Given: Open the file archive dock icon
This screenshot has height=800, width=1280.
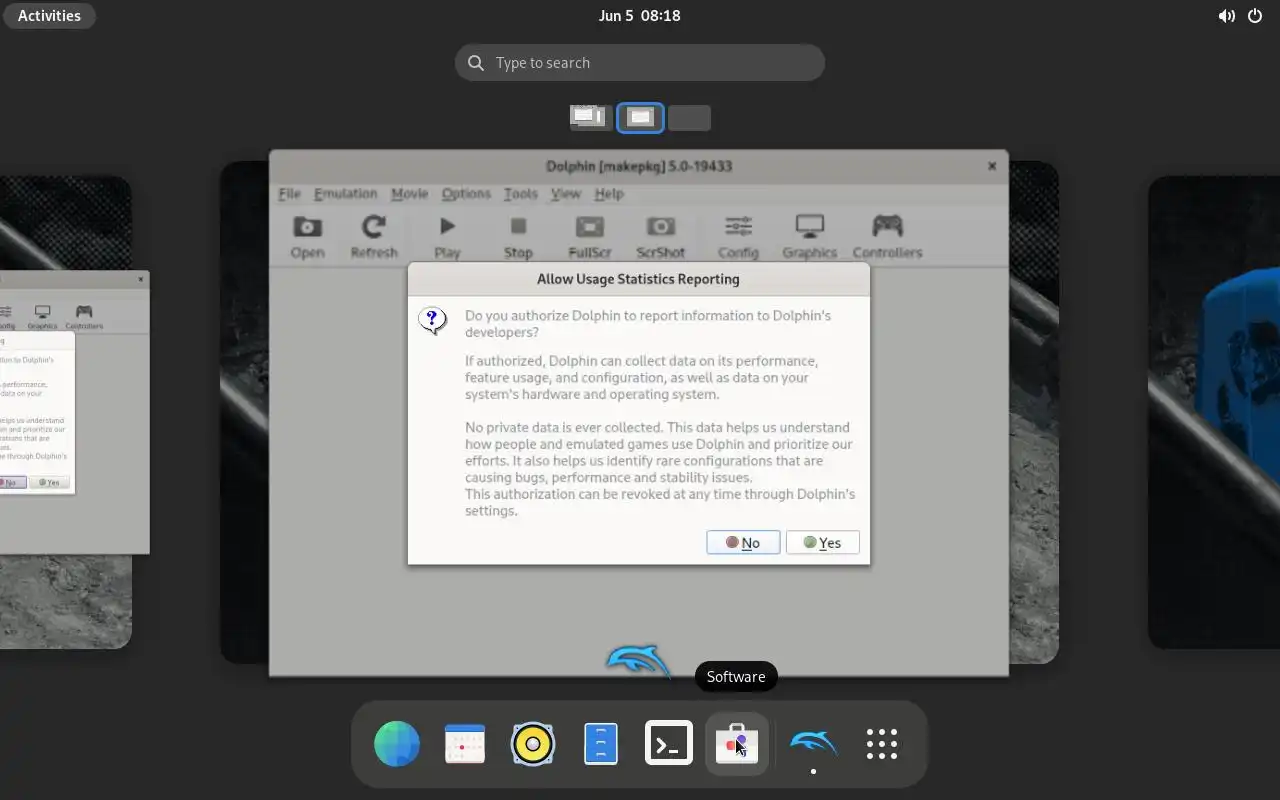Looking at the screenshot, I should (601, 744).
